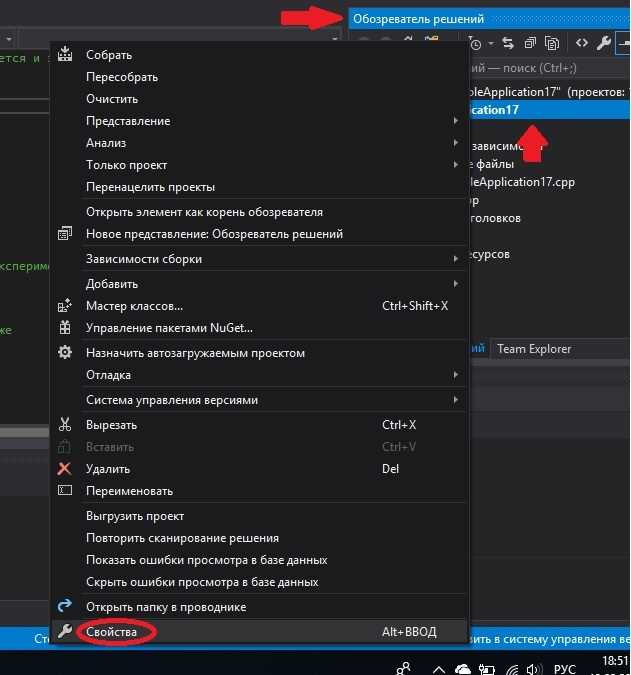Screen dimensions: 631x675
Task: Click the wrench icon next to Свойства
Action: click(x=66, y=632)
